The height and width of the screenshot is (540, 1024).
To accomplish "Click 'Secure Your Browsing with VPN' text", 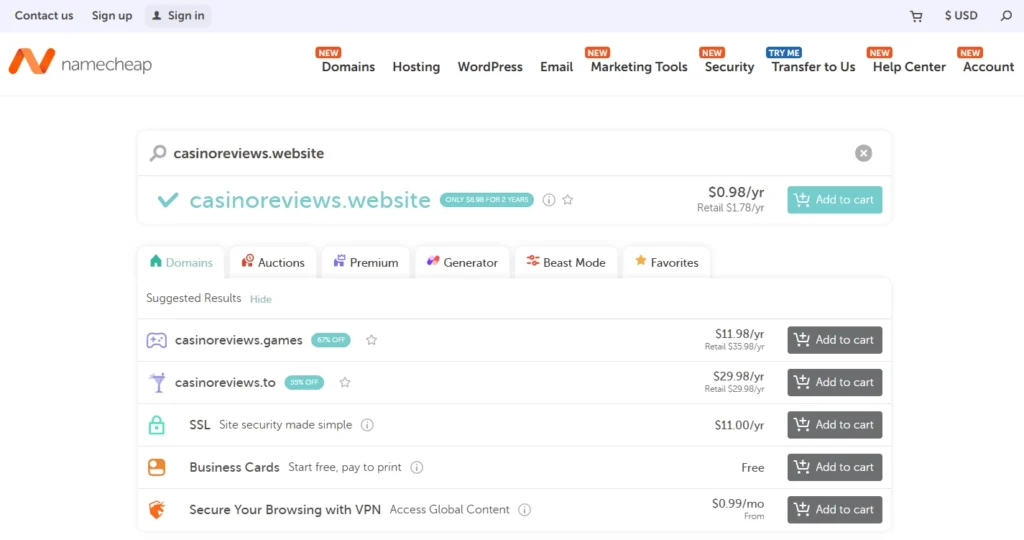I will point(285,510).
